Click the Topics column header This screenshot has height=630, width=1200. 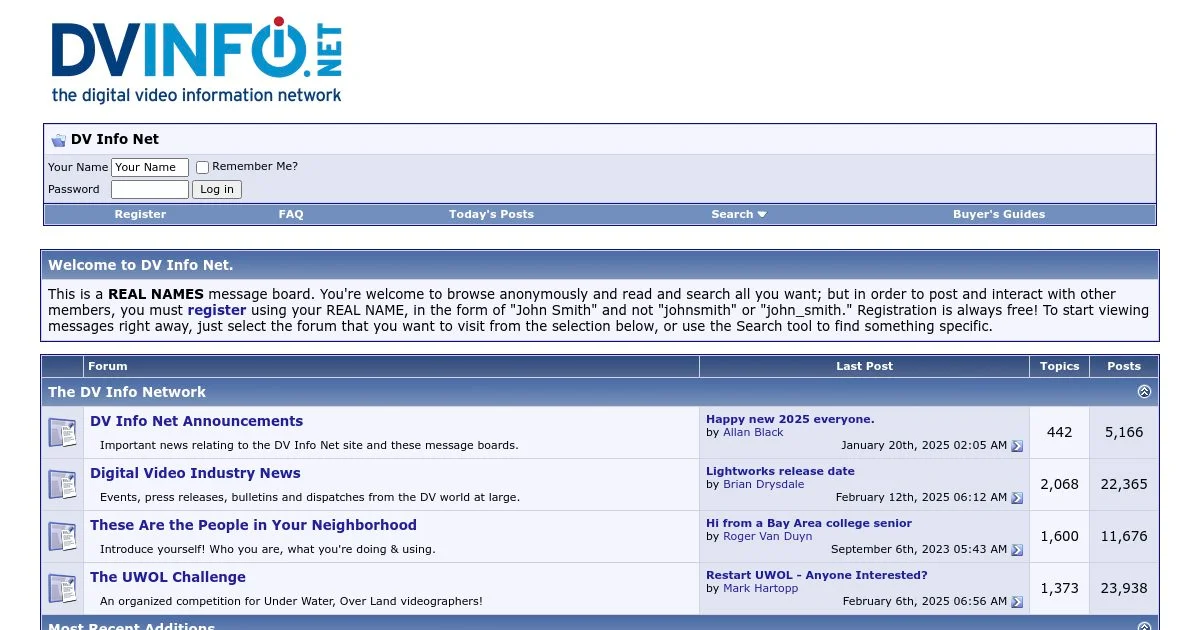coord(1059,366)
